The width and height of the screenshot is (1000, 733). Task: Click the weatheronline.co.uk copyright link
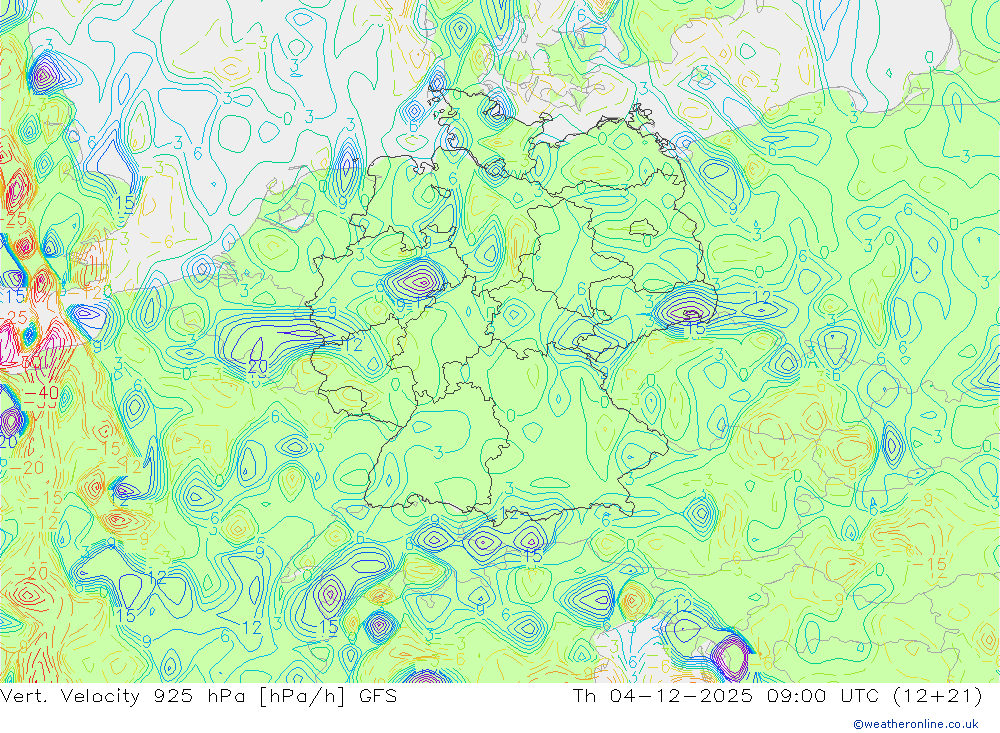click(x=916, y=724)
